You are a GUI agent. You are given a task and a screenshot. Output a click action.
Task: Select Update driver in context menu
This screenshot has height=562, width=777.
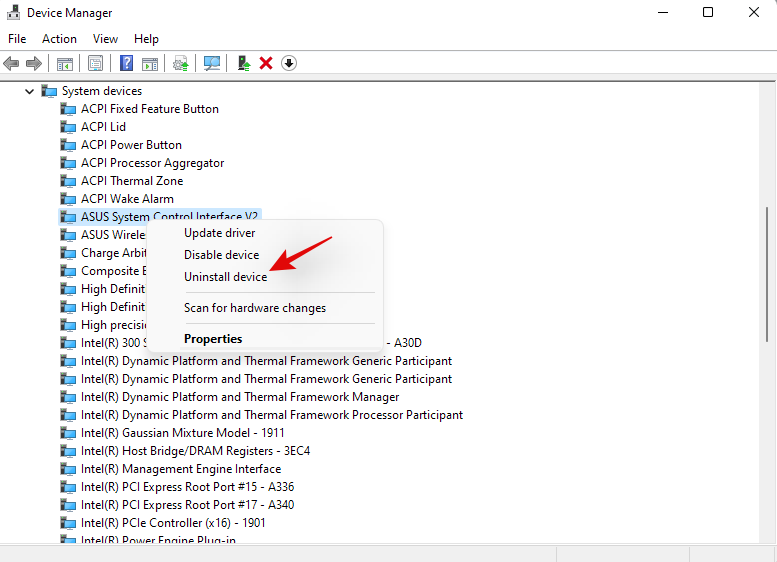point(219,233)
